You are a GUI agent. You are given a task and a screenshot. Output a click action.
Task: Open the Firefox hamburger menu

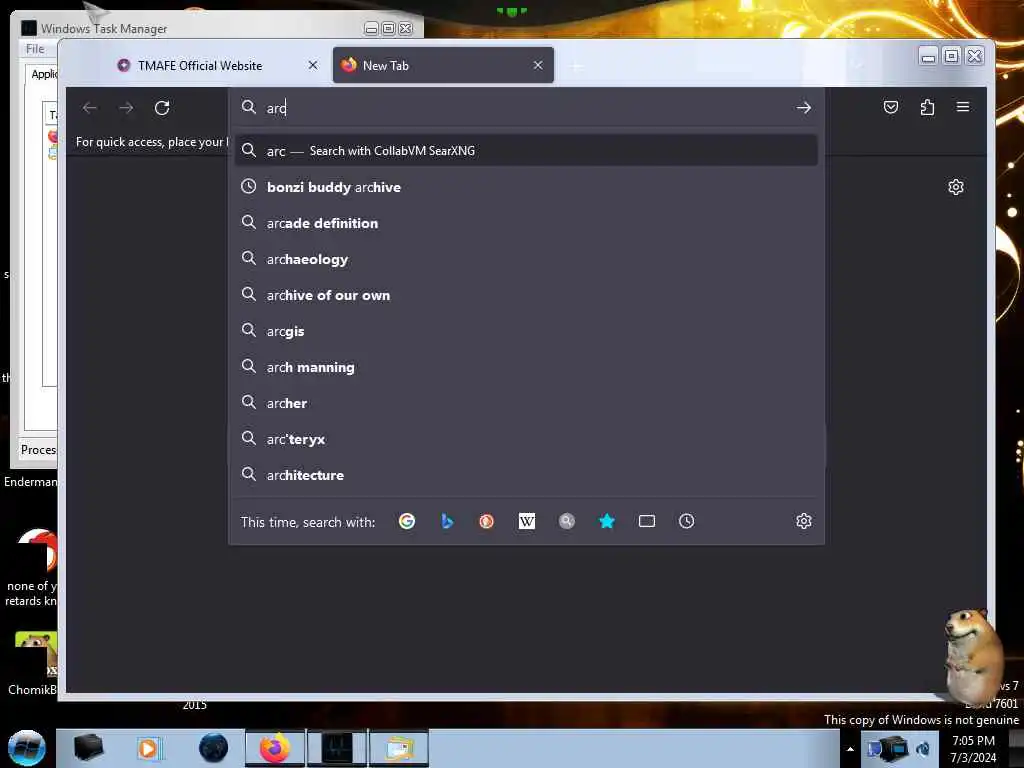click(x=963, y=106)
